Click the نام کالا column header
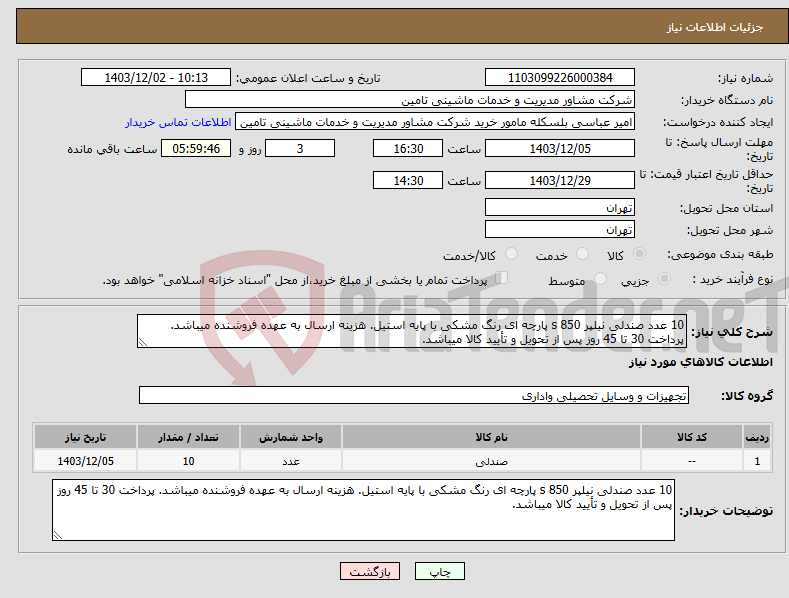The width and height of the screenshot is (789, 598). (492, 437)
